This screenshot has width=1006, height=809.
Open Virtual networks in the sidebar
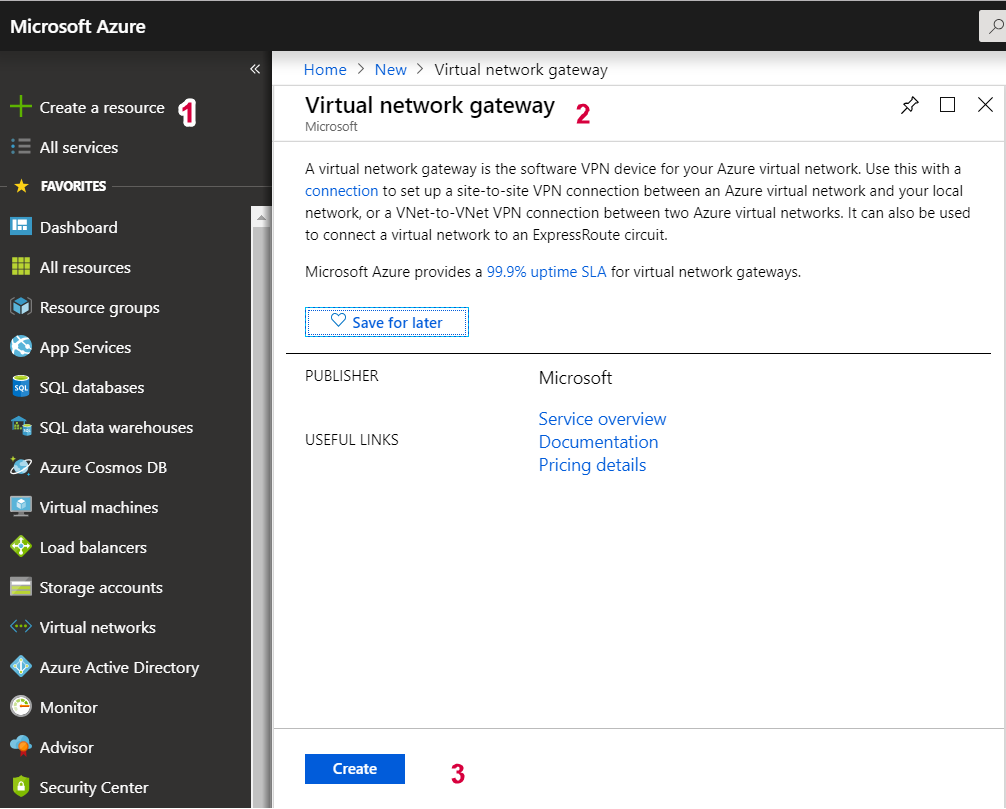coord(97,627)
